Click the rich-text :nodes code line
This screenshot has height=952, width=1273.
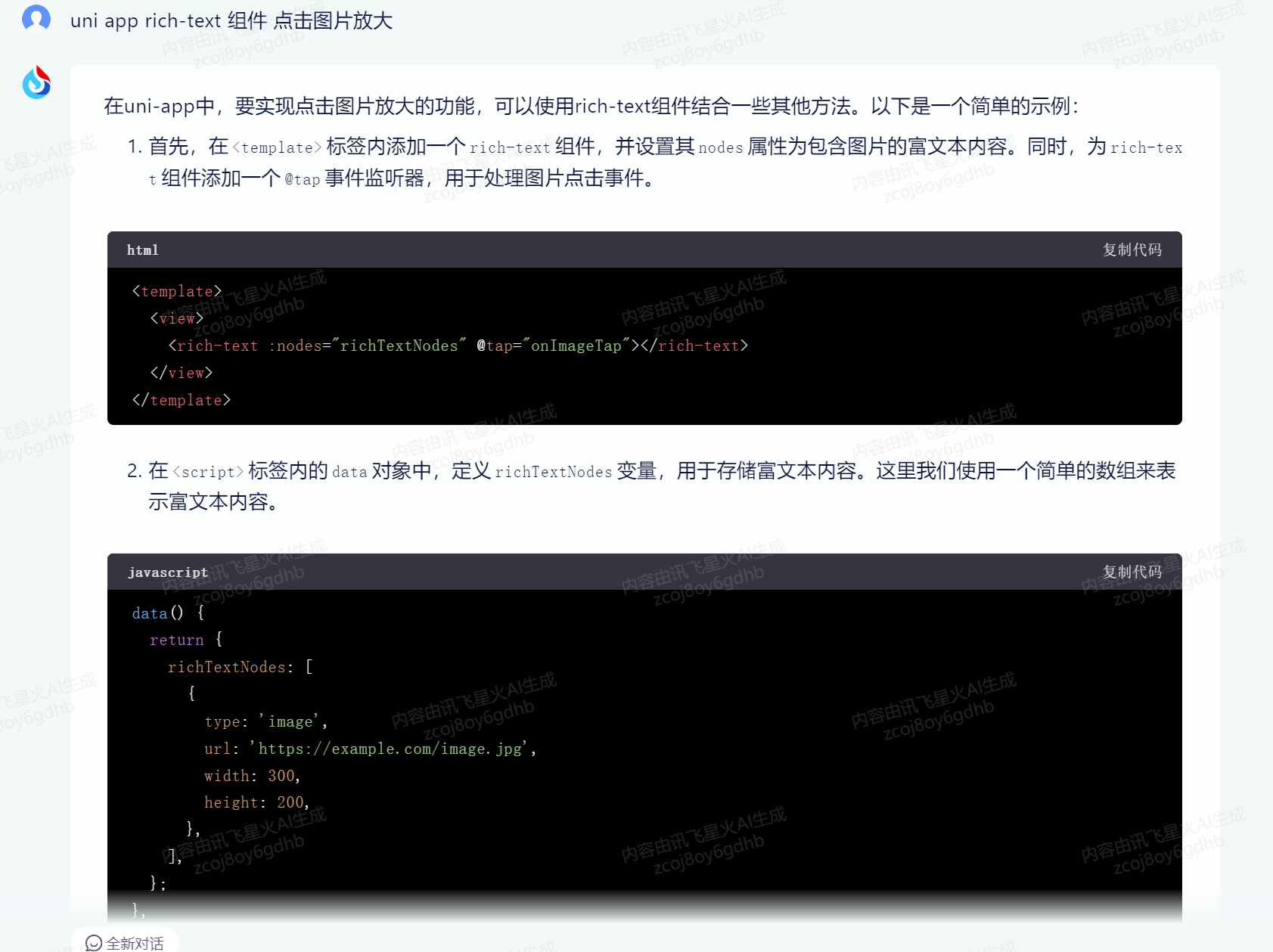pos(458,346)
